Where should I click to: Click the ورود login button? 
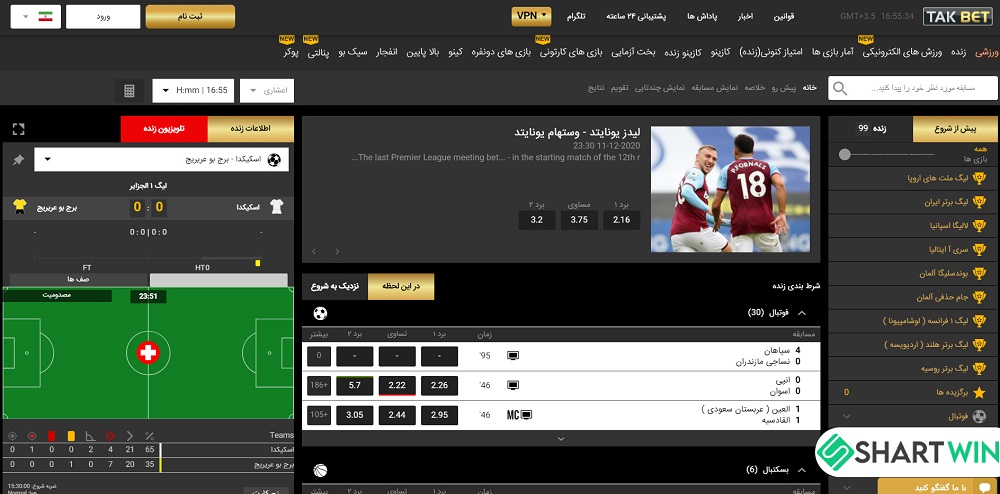tap(103, 17)
